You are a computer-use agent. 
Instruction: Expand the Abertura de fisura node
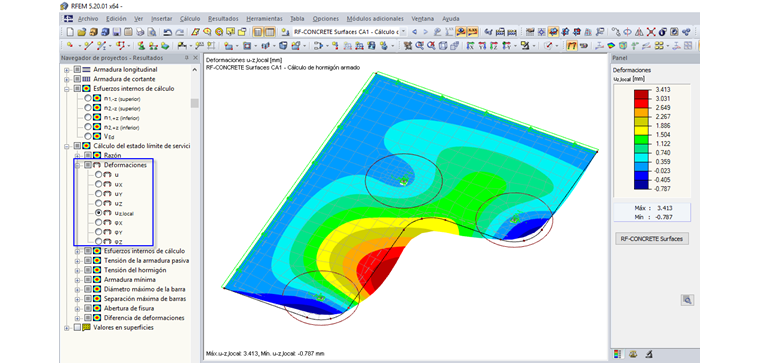click(78, 308)
